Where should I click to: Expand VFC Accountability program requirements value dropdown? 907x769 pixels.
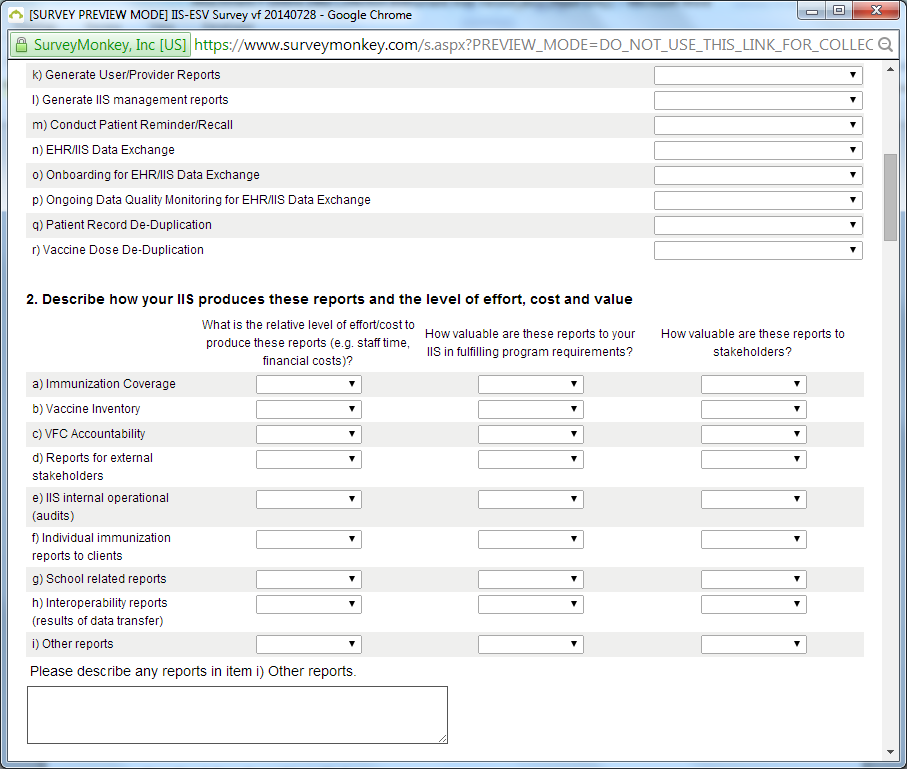point(530,434)
